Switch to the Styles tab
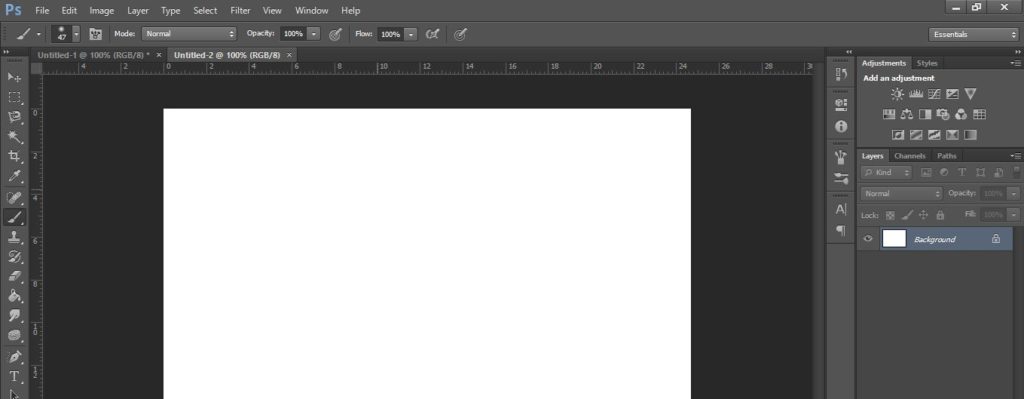Screen dimensions: 1024x399 point(927,63)
